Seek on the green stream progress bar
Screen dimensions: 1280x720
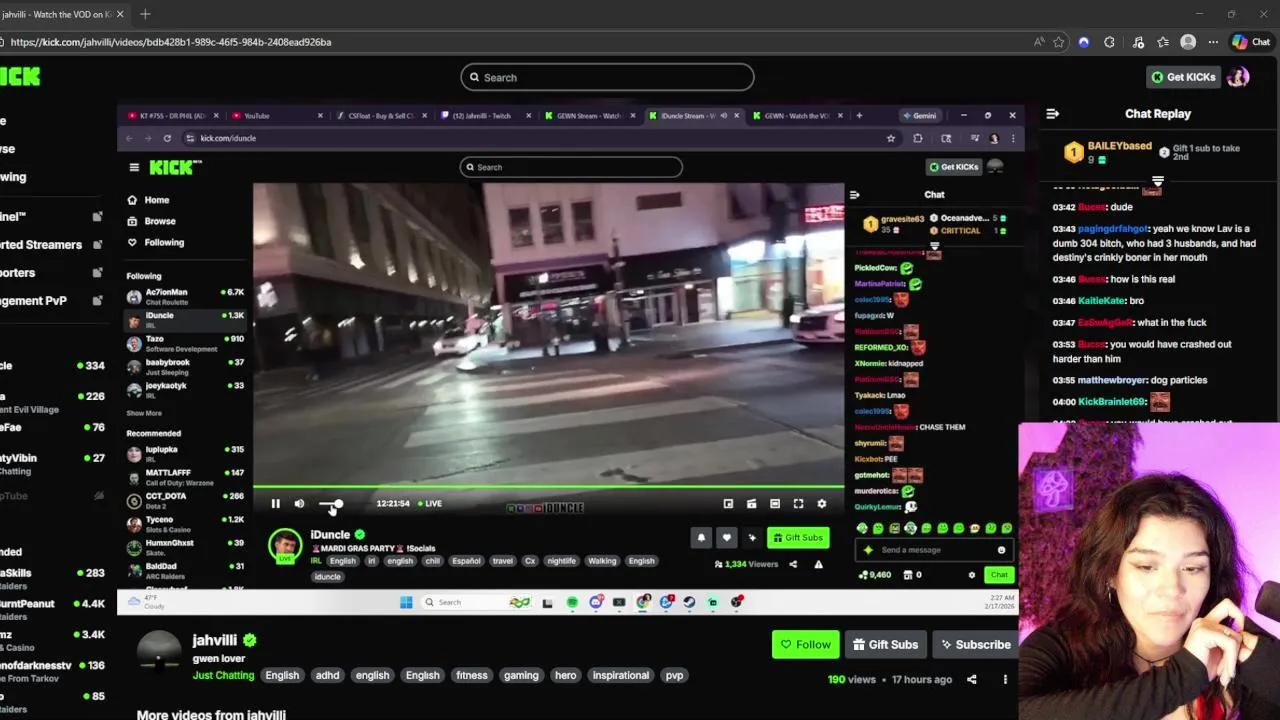click(x=548, y=487)
